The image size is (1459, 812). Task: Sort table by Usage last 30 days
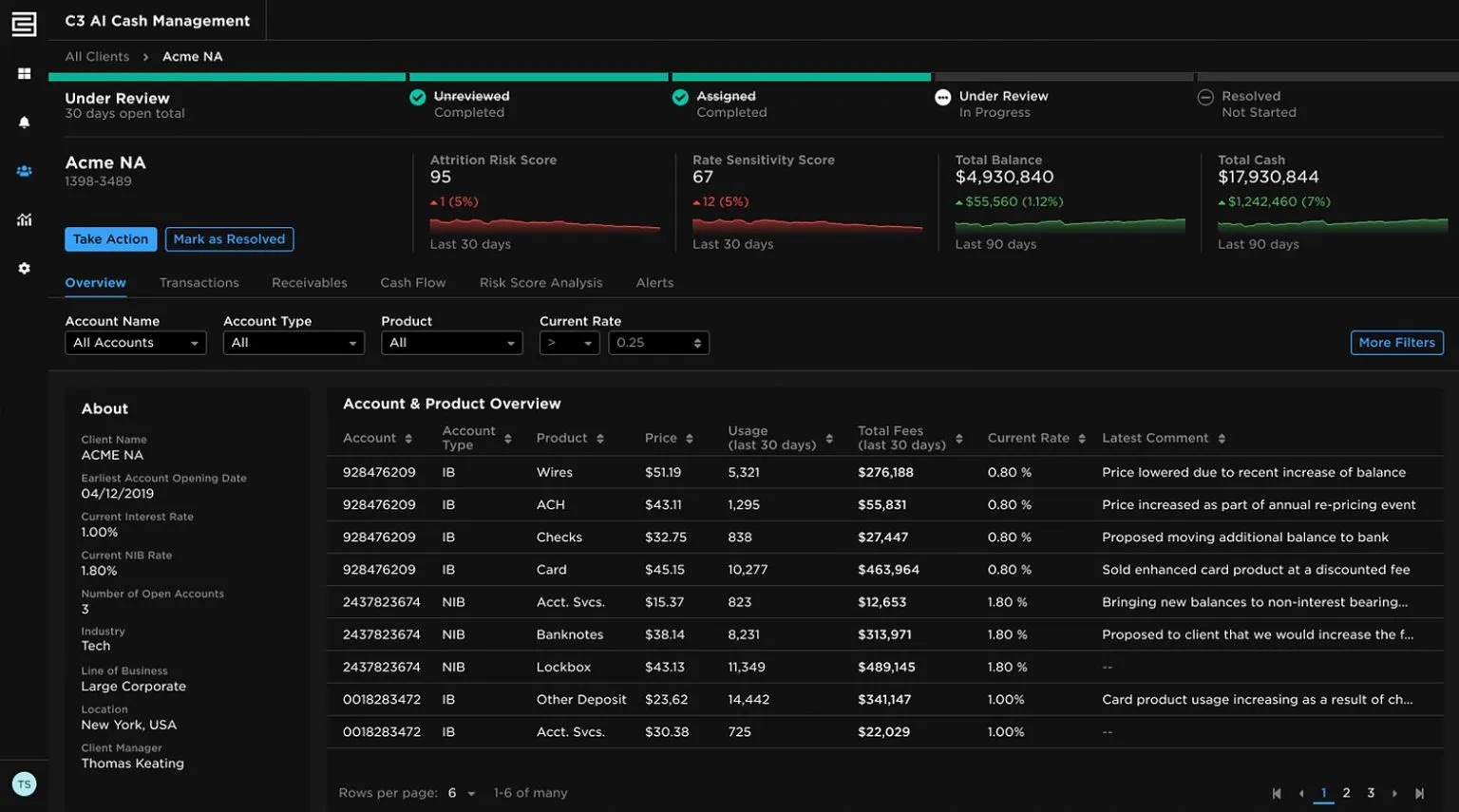click(829, 439)
